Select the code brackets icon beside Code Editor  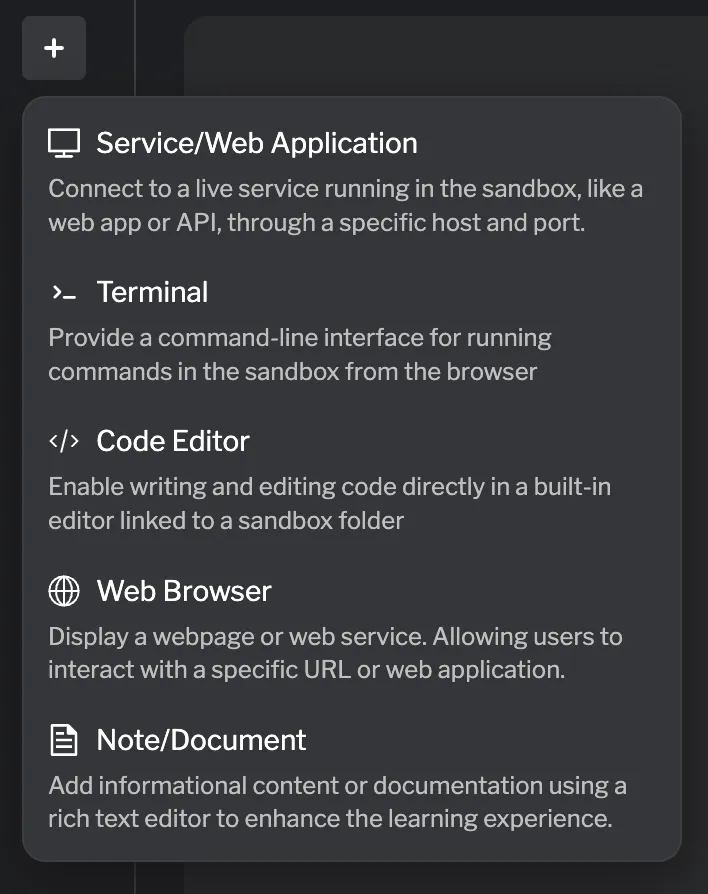64,441
